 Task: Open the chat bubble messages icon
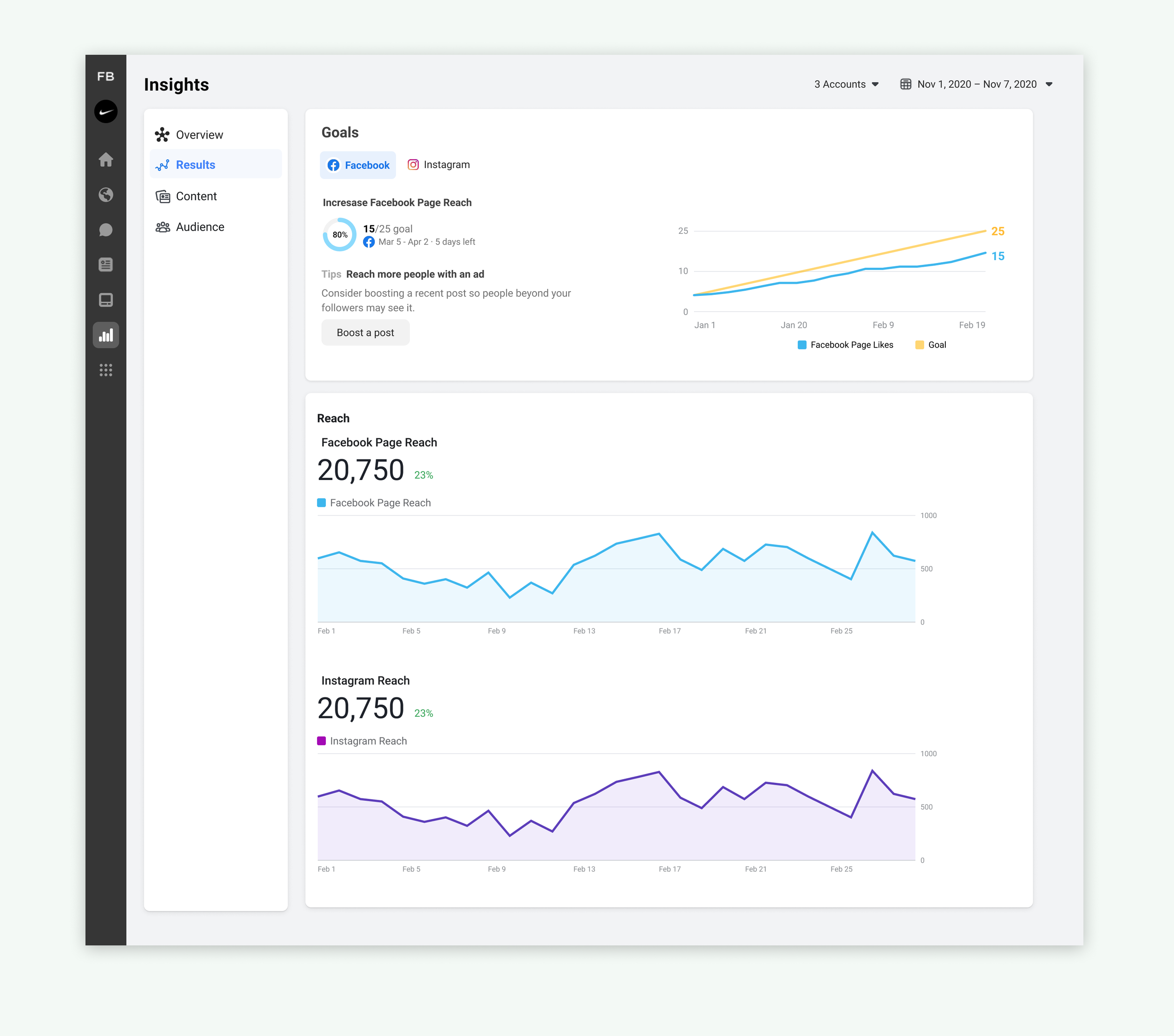tap(106, 230)
